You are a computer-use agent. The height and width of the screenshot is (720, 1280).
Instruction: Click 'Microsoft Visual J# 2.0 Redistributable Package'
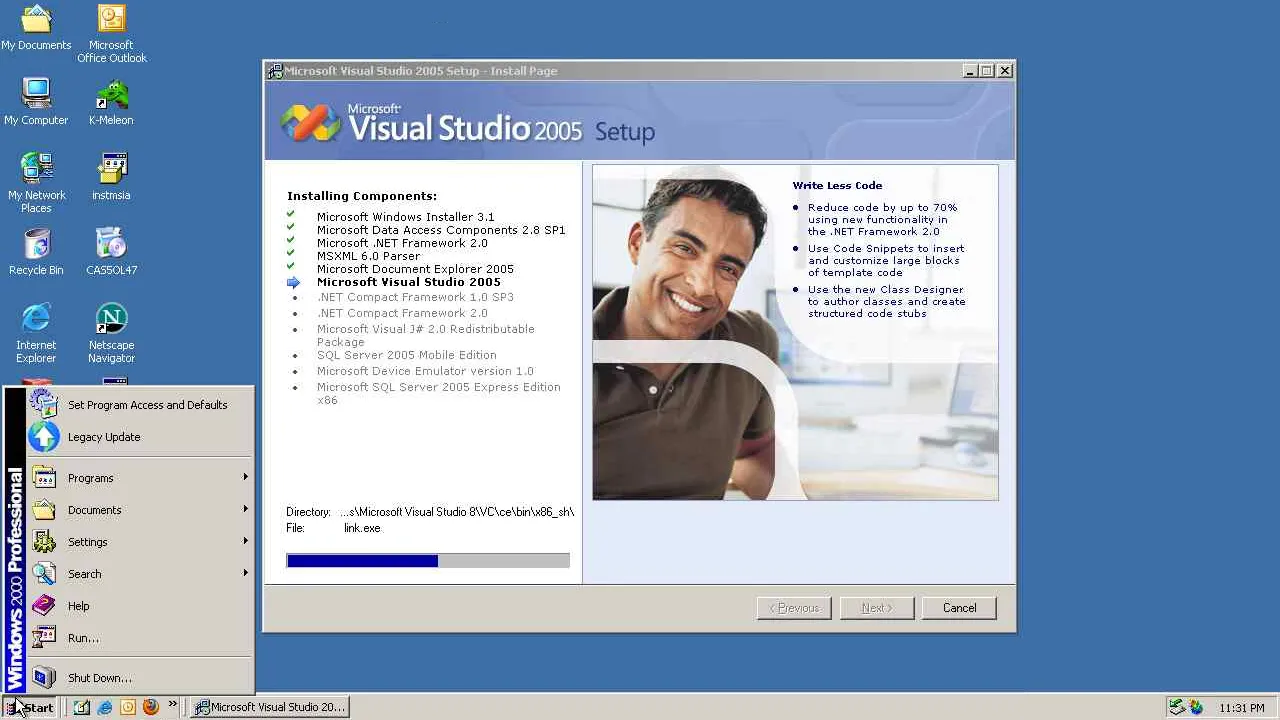point(426,335)
